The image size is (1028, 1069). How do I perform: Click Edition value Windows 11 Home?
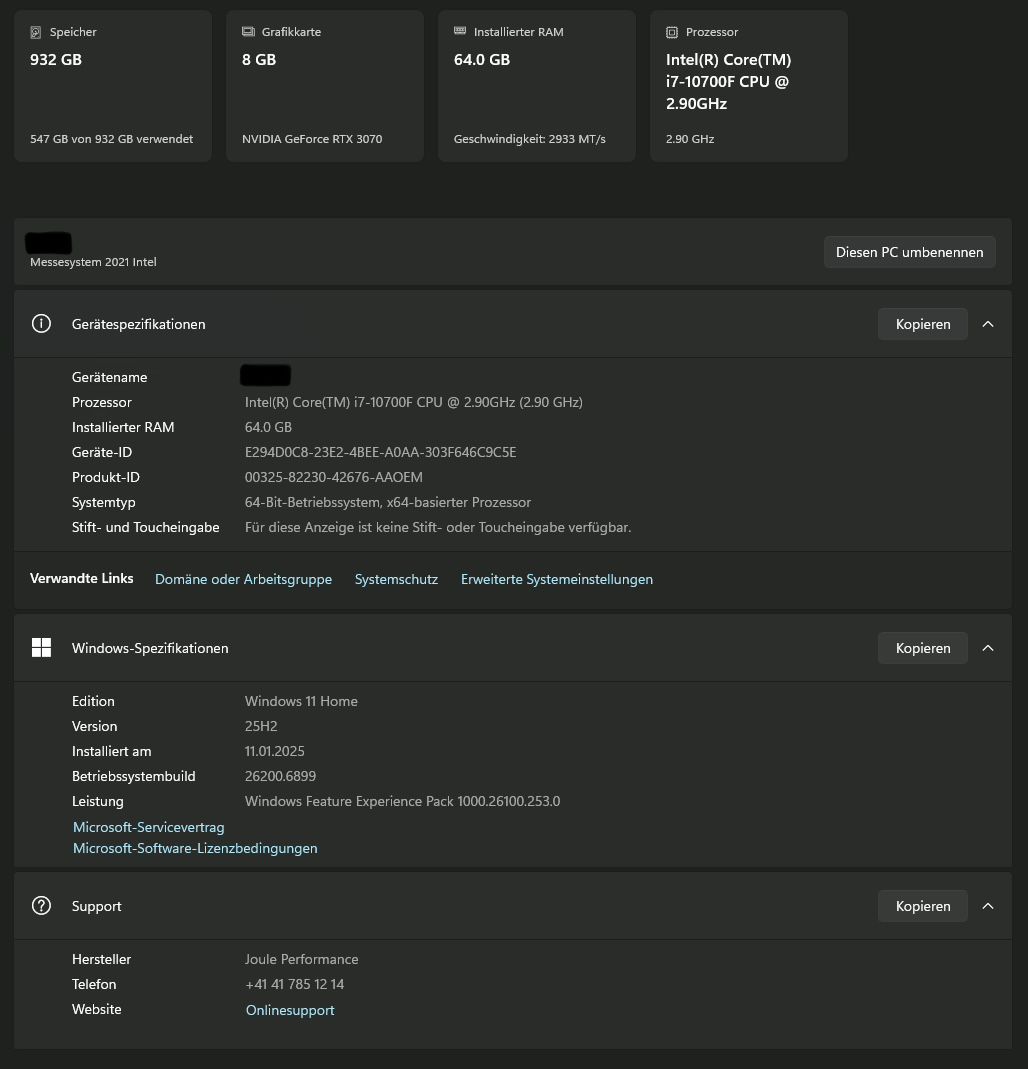tap(301, 701)
